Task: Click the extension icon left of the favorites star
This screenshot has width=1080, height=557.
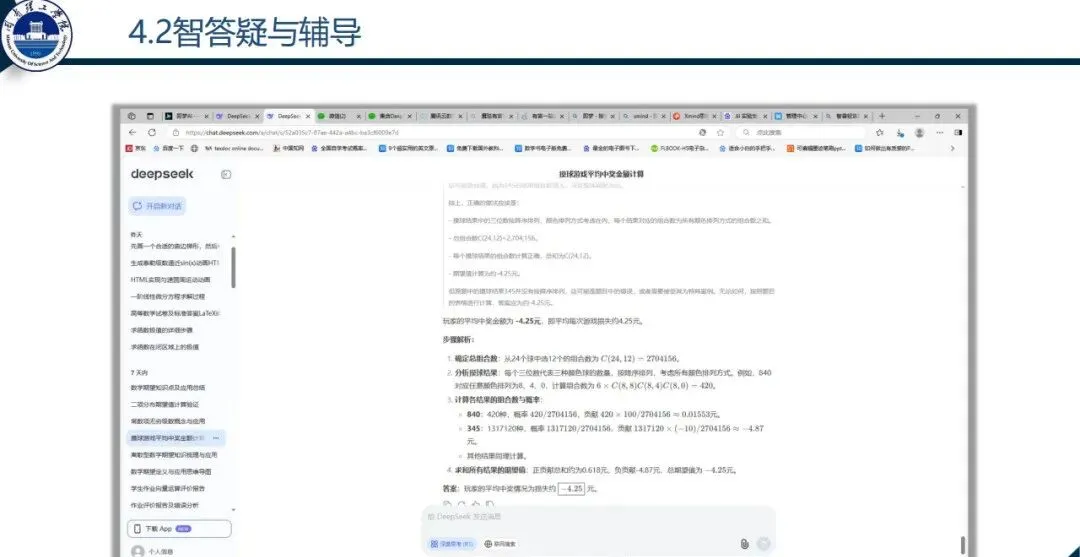Action: 703,132
